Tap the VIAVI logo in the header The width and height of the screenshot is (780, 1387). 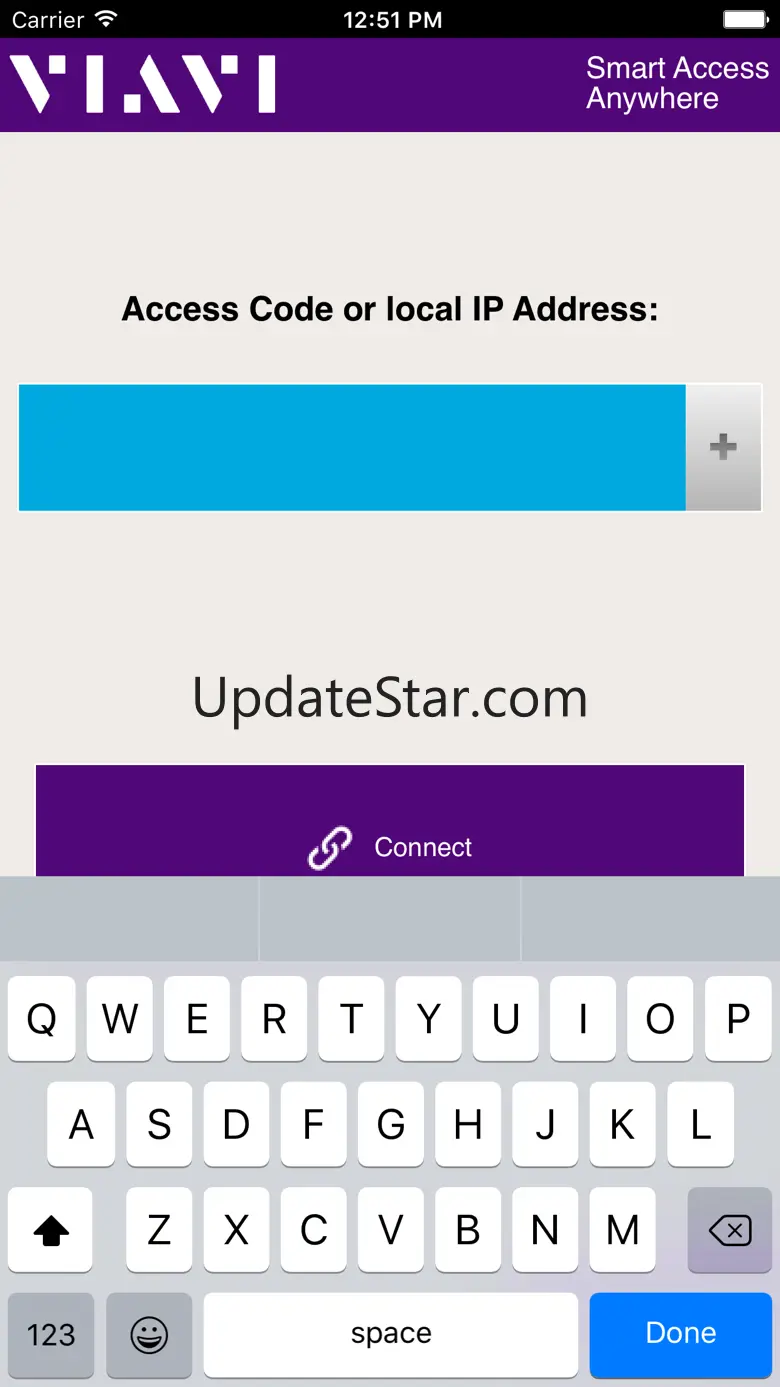(x=143, y=84)
